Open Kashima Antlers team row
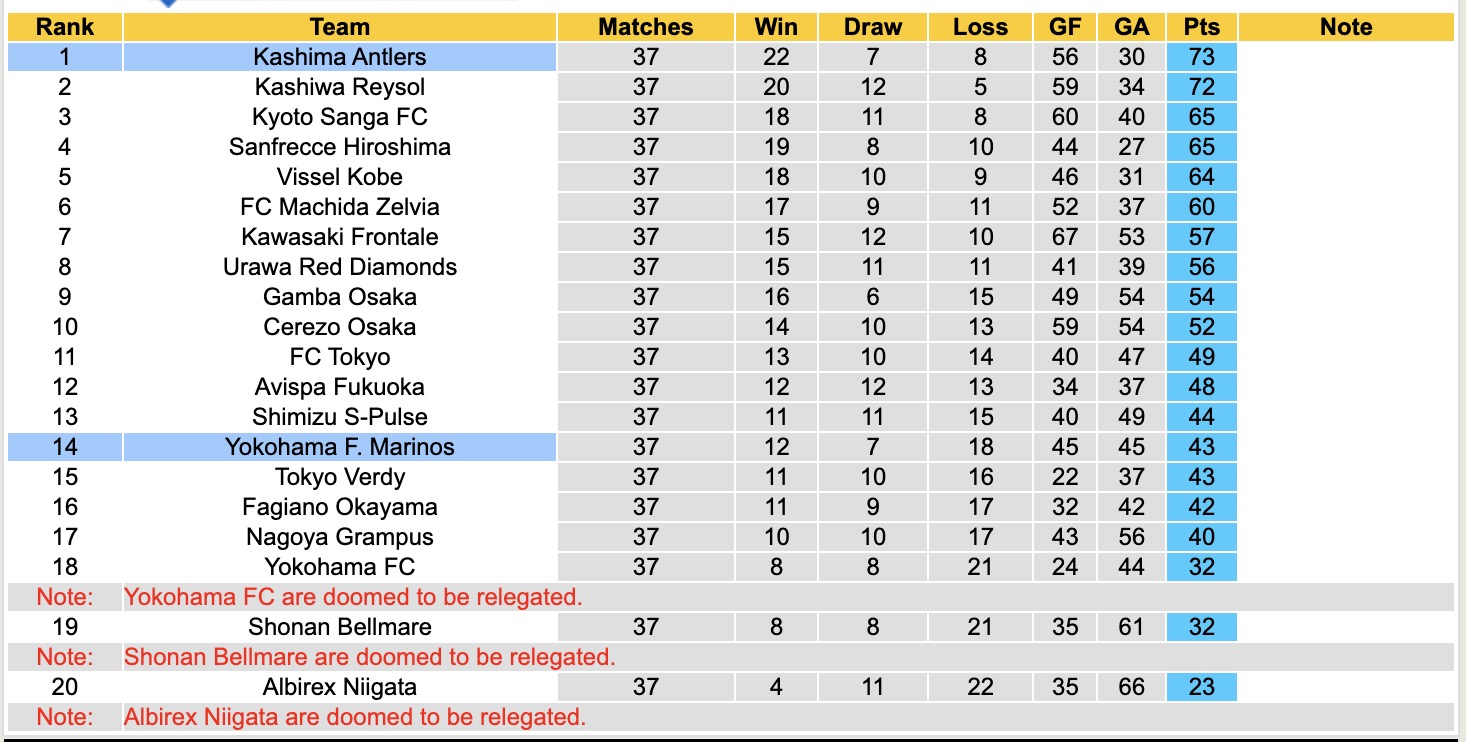Screen dimensions: 1466x742 pyautogui.click(x=339, y=57)
